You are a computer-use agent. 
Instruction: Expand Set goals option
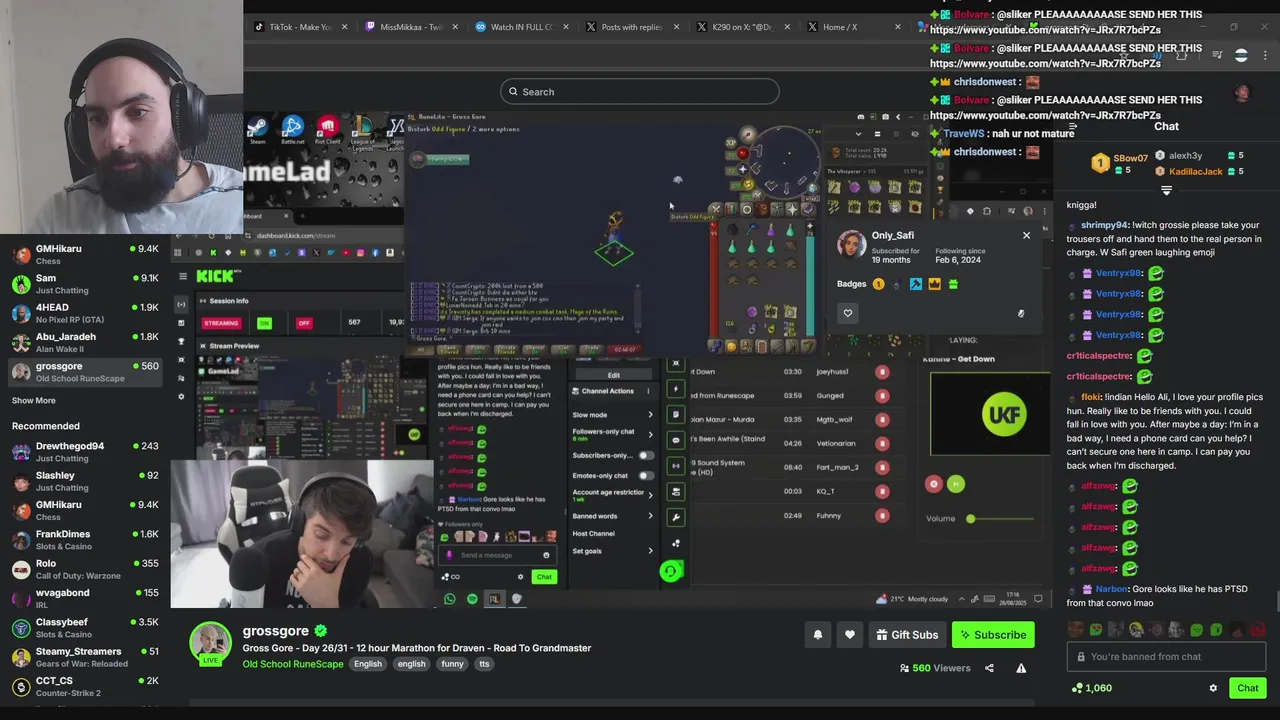(x=613, y=551)
